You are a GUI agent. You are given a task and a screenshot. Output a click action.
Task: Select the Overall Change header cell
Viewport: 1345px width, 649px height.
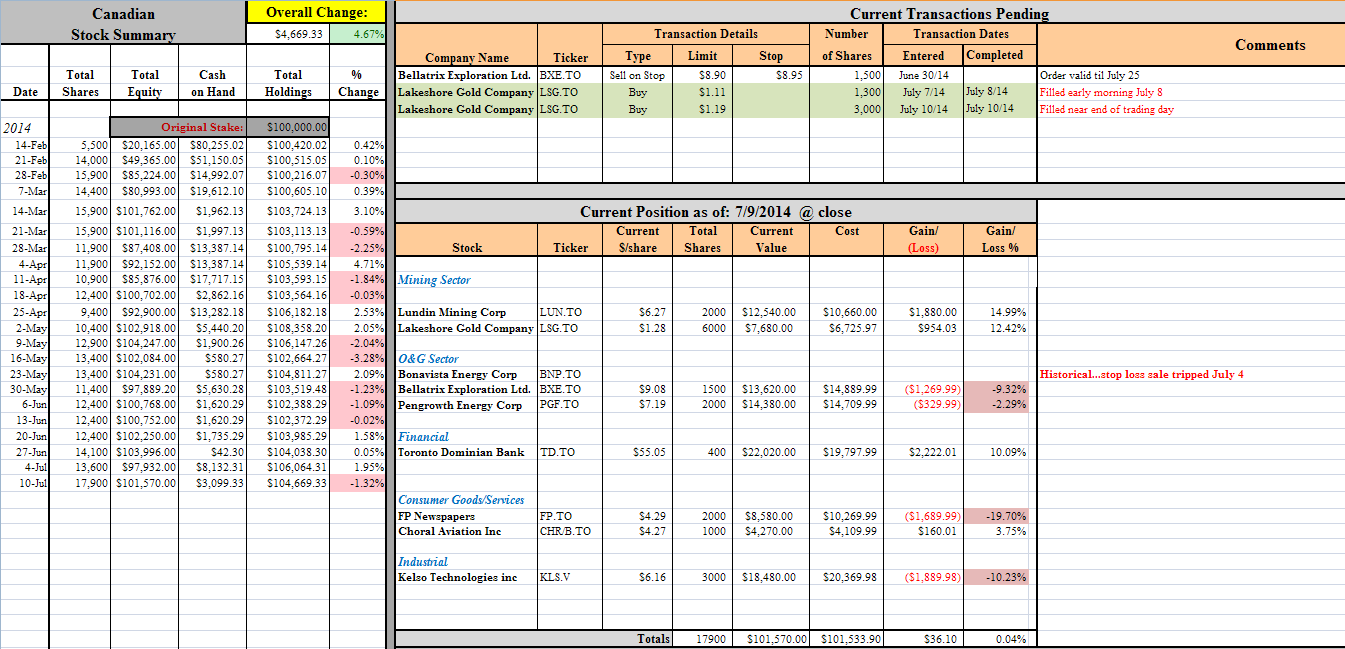(x=316, y=13)
